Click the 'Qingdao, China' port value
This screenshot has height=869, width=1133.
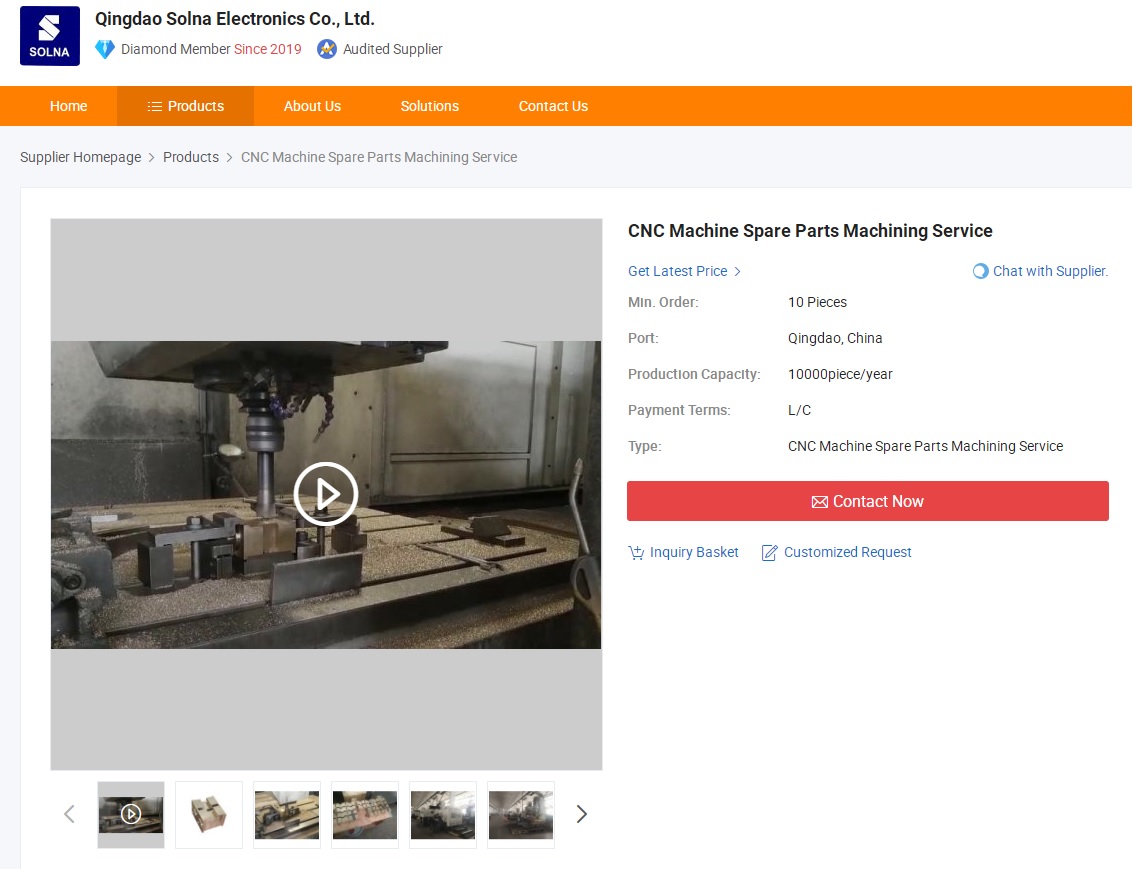tap(835, 339)
